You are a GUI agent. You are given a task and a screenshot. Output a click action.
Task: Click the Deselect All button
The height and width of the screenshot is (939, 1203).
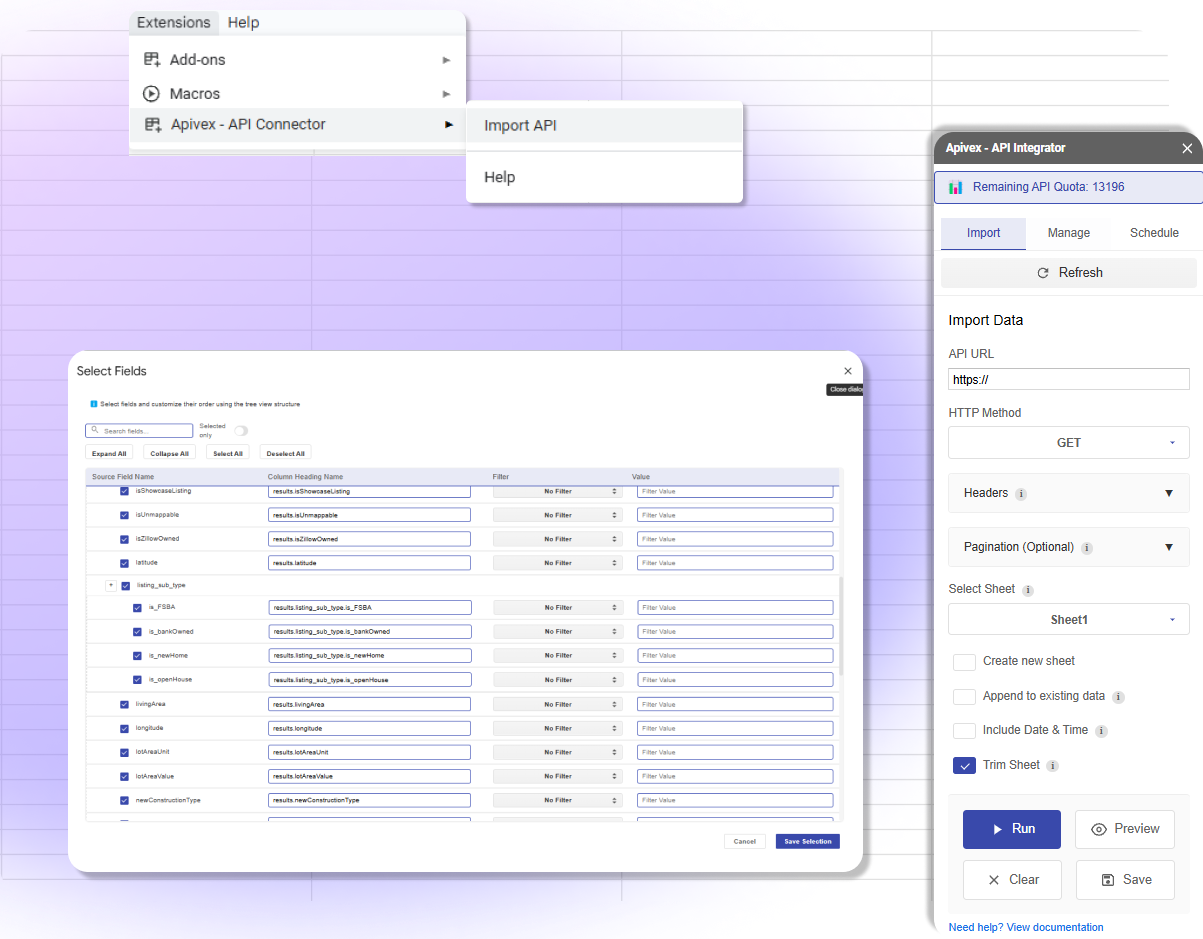coord(285,454)
